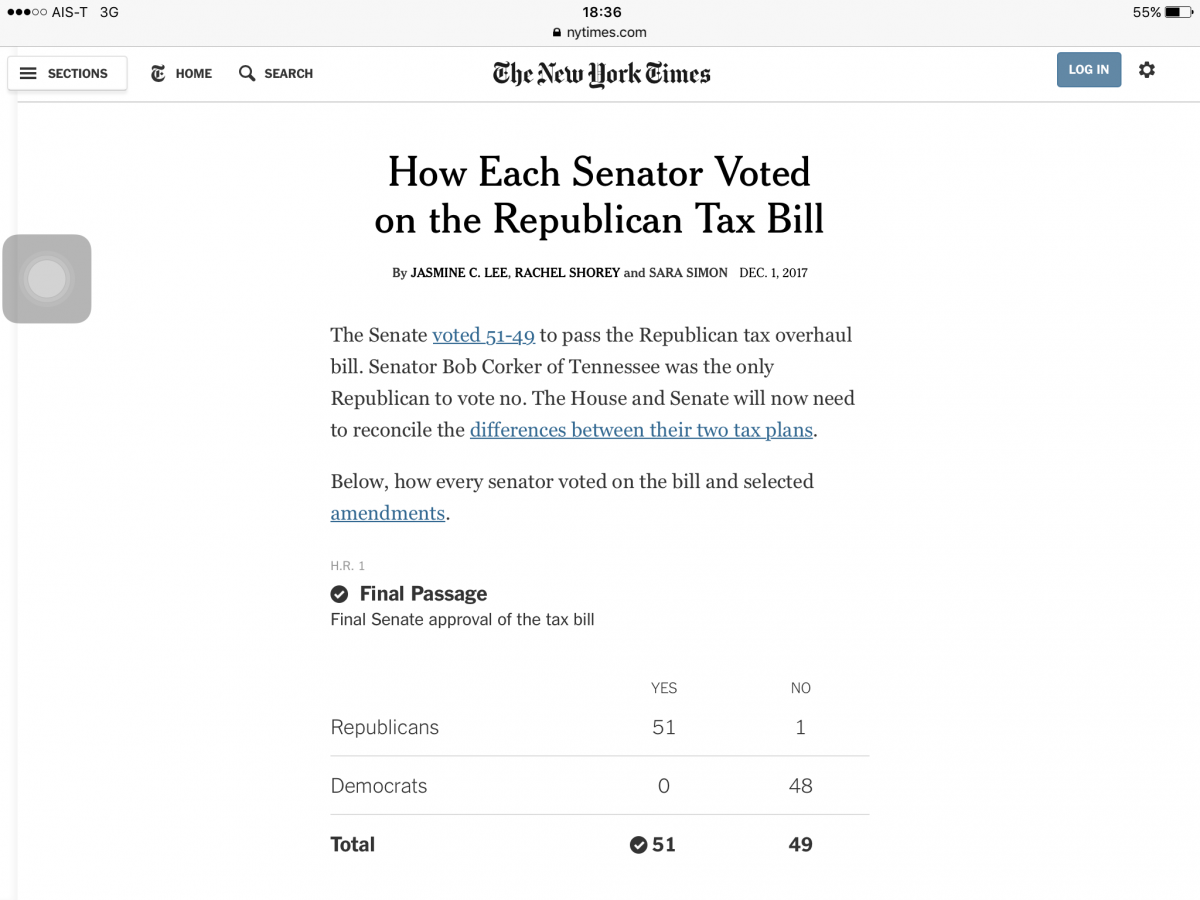The image size is (1200, 900).
Task: Click The New York Times masthead logo
Action: click(x=601, y=74)
